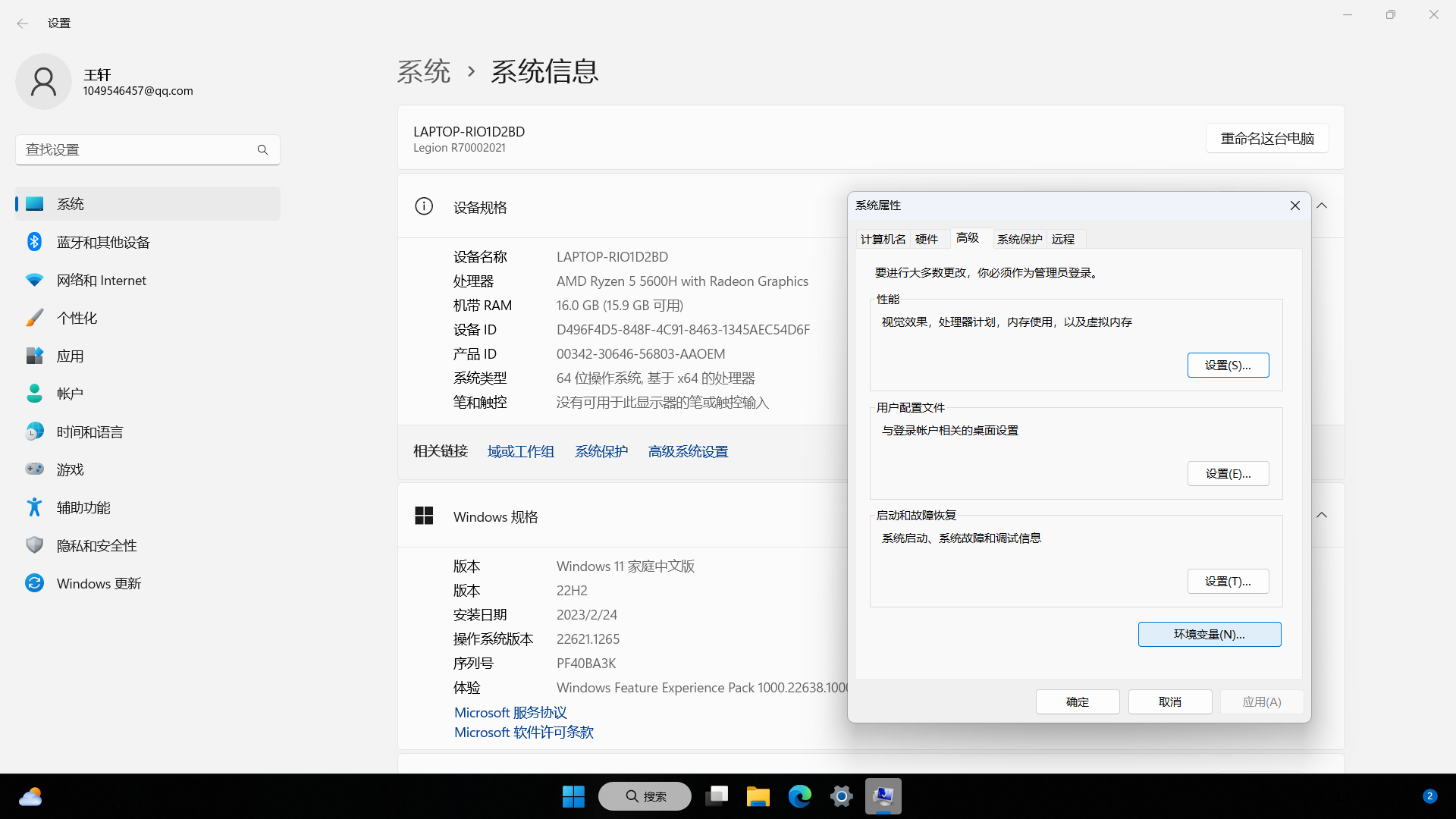Collapse the Windows specifications section chevron
The image size is (1456, 819).
(1322, 516)
